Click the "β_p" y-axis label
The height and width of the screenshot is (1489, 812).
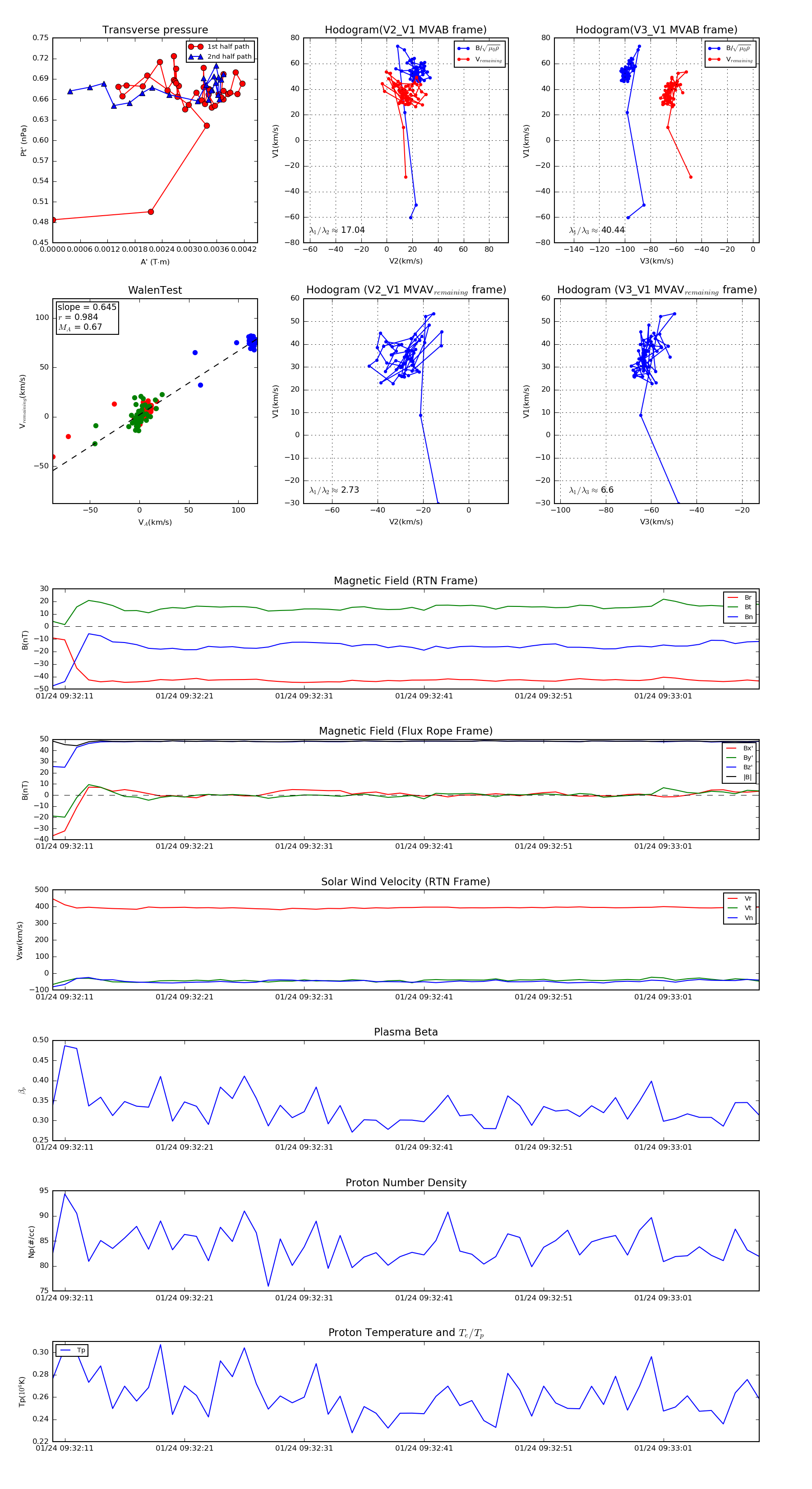[x=22, y=1091]
